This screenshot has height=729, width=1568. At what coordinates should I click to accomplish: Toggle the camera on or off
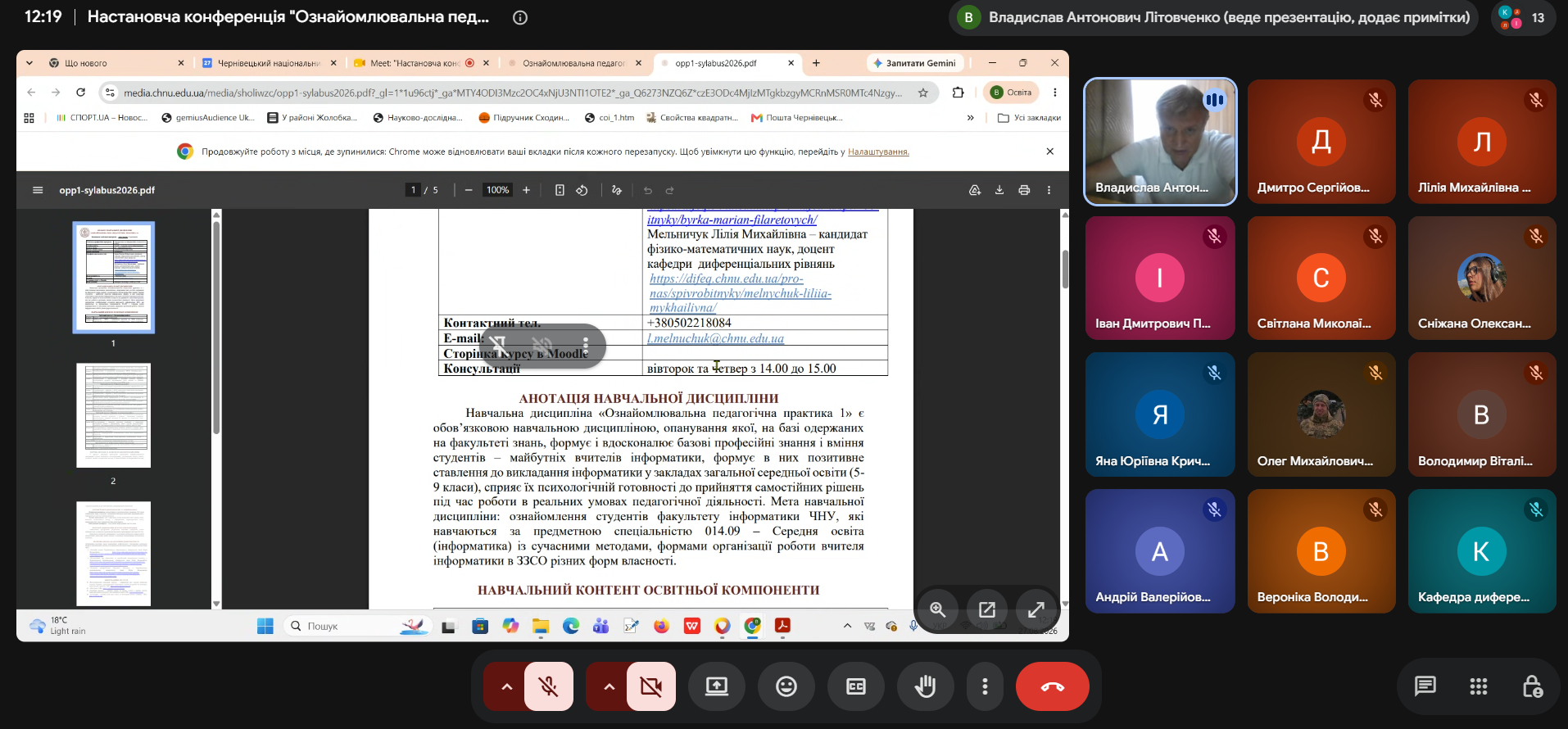651,686
